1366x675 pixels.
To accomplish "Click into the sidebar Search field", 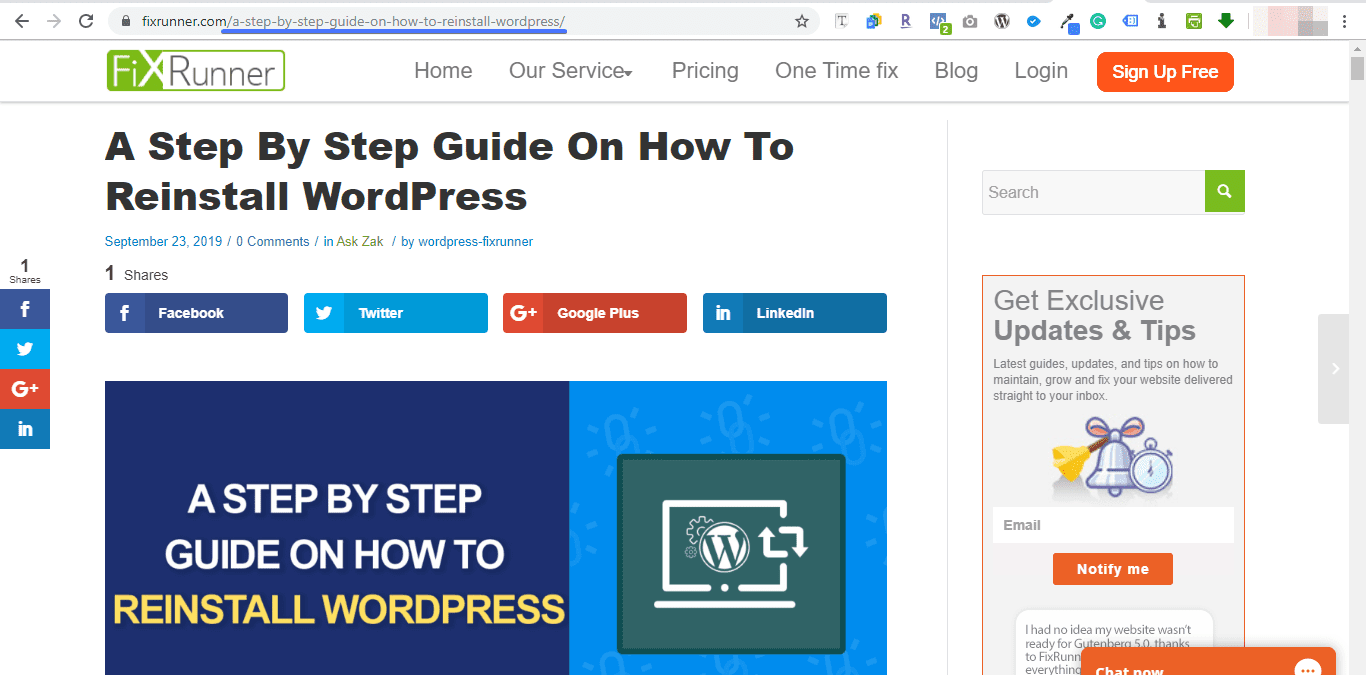I will point(1093,192).
